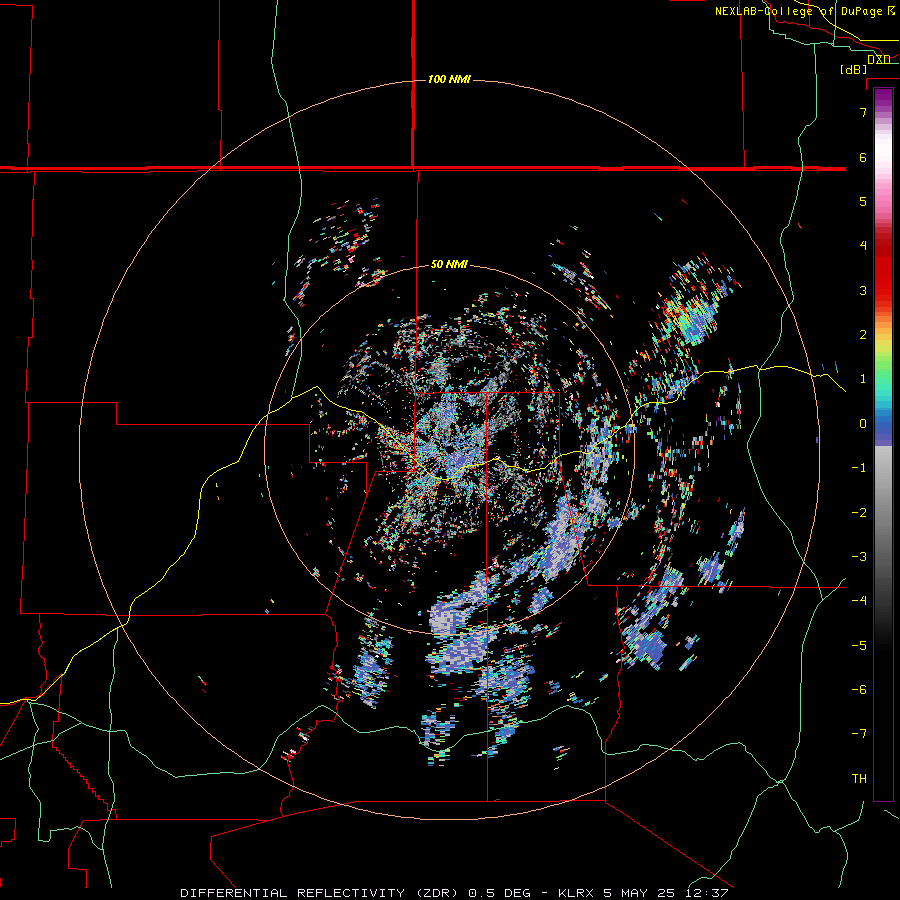Viewport: 900px width, 900px height.
Task: Click the -1 value on the color scale
Action: click(x=859, y=468)
